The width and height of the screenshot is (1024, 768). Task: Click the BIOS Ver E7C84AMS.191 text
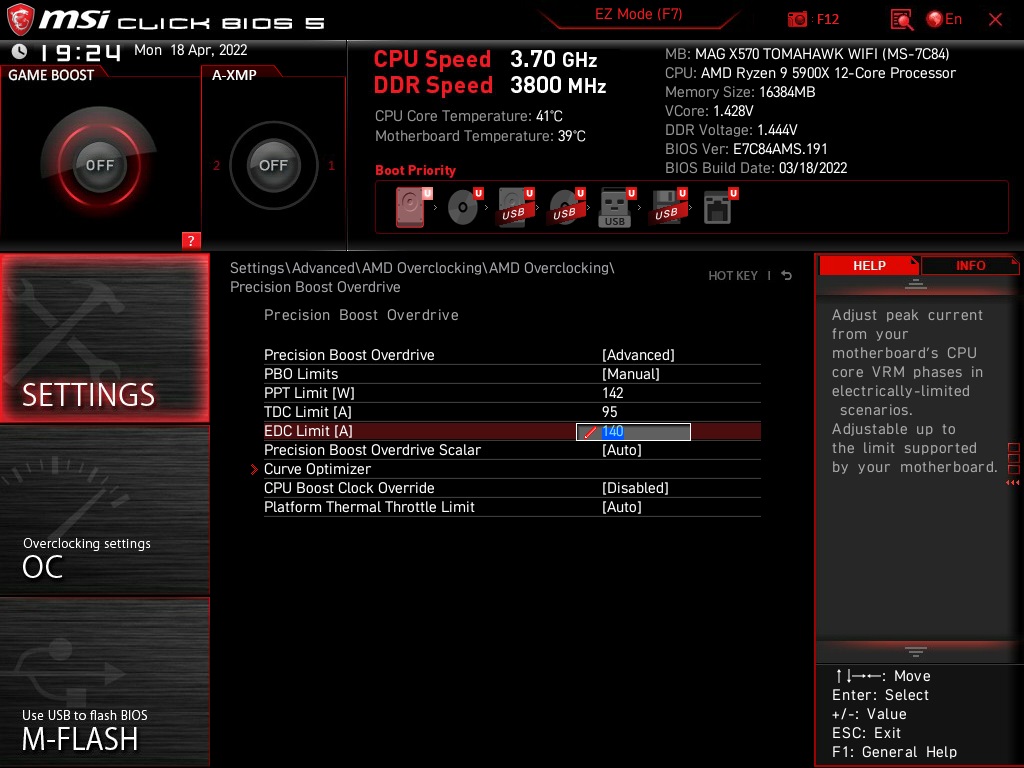(x=746, y=149)
